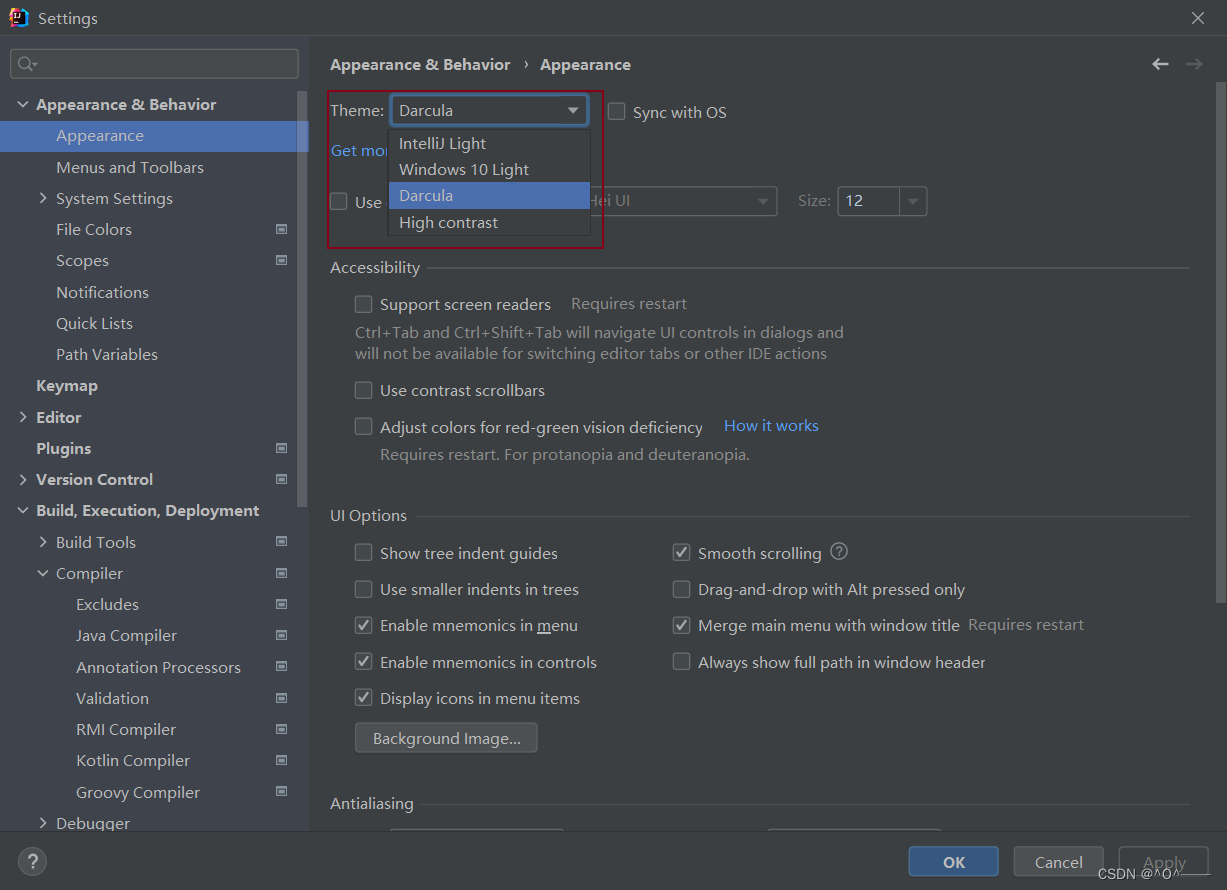Click project-level icon beside Java Compiler
This screenshot has height=890, width=1227.
coord(281,635)
